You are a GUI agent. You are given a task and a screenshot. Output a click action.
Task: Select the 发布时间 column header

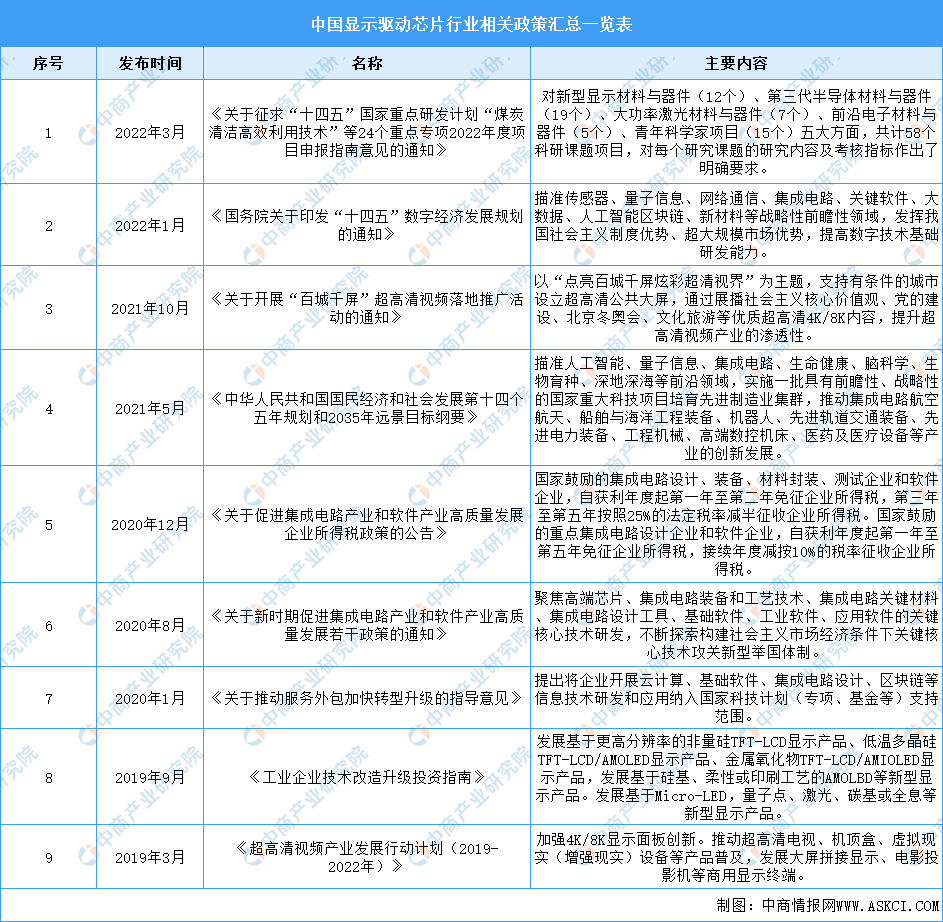coord(150,63)
